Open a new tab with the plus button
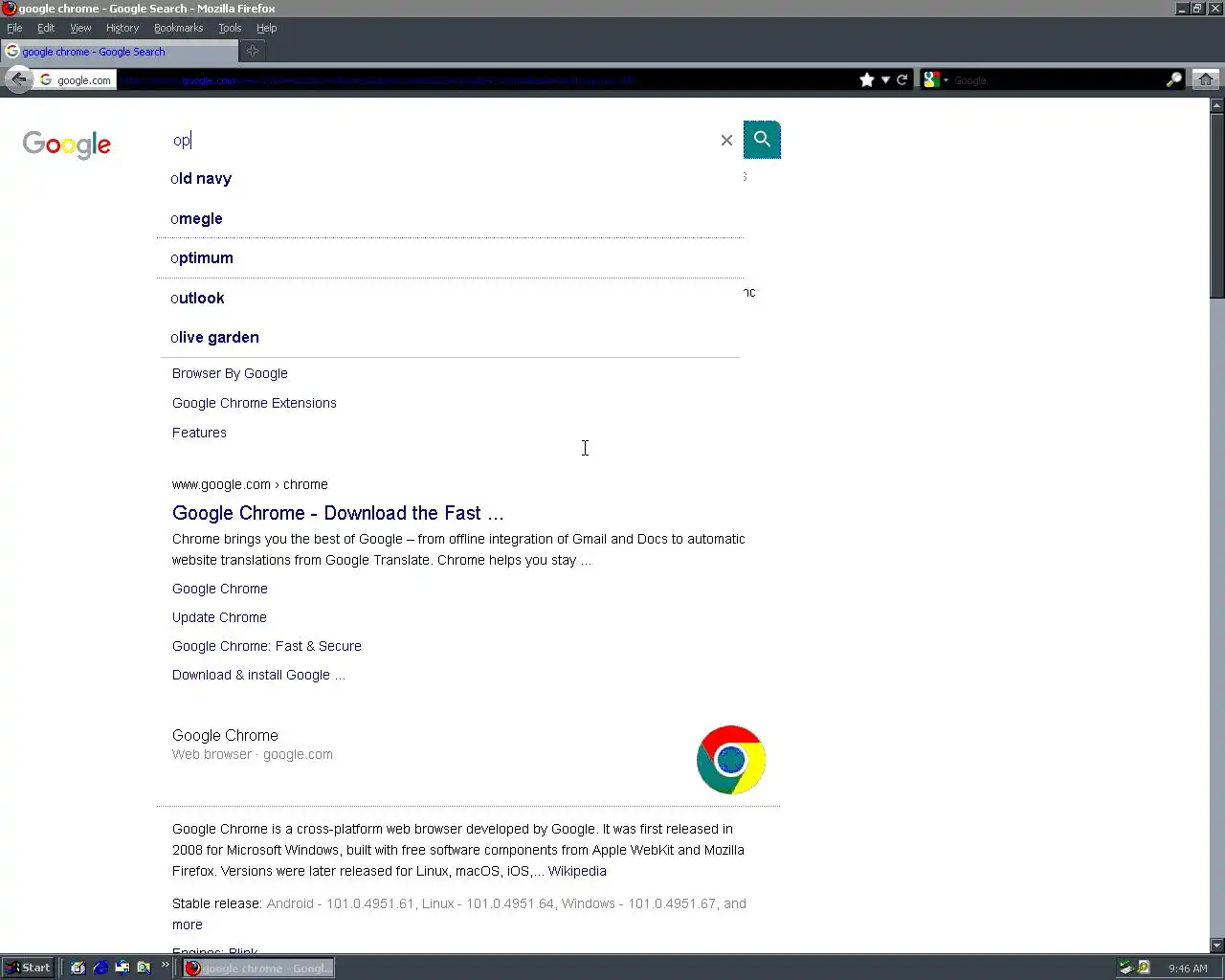1225x980 pixels. (253, 52)
